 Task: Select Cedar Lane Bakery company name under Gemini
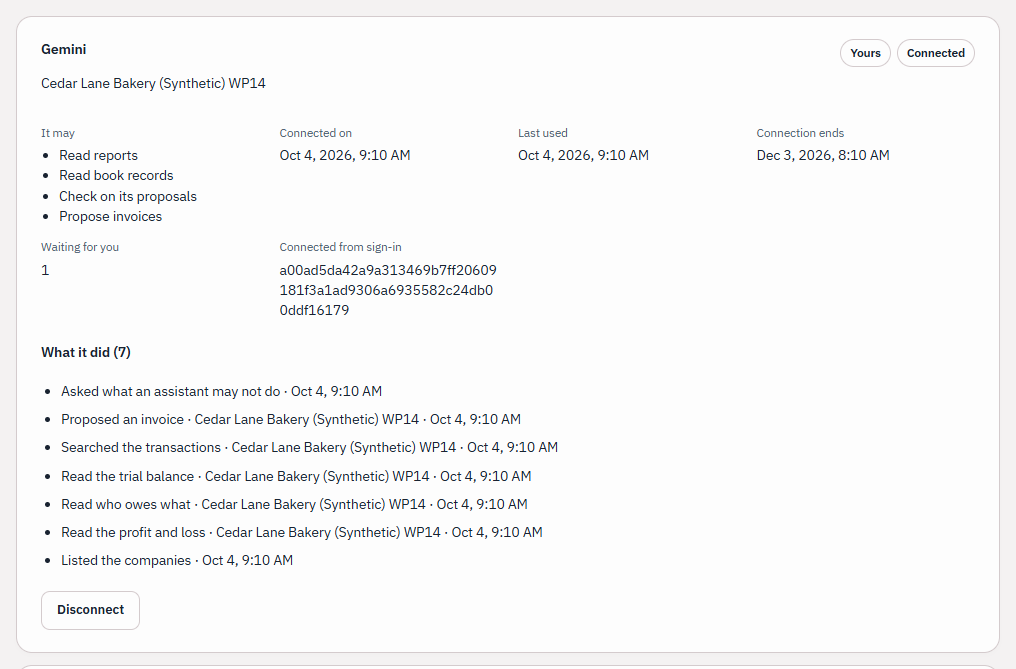tap(154, 83)
